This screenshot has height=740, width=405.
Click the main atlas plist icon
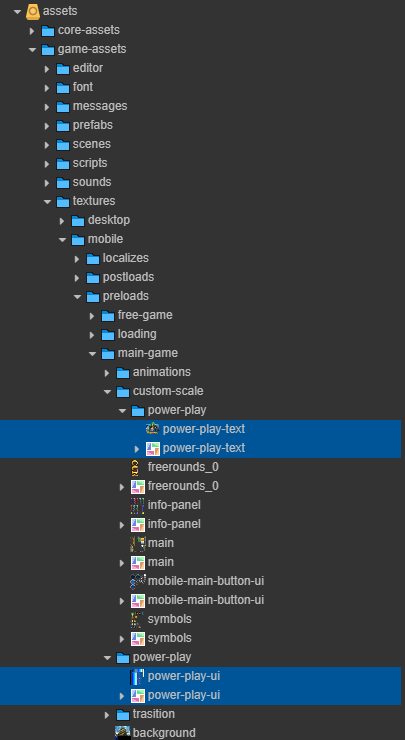pos(137,563)
